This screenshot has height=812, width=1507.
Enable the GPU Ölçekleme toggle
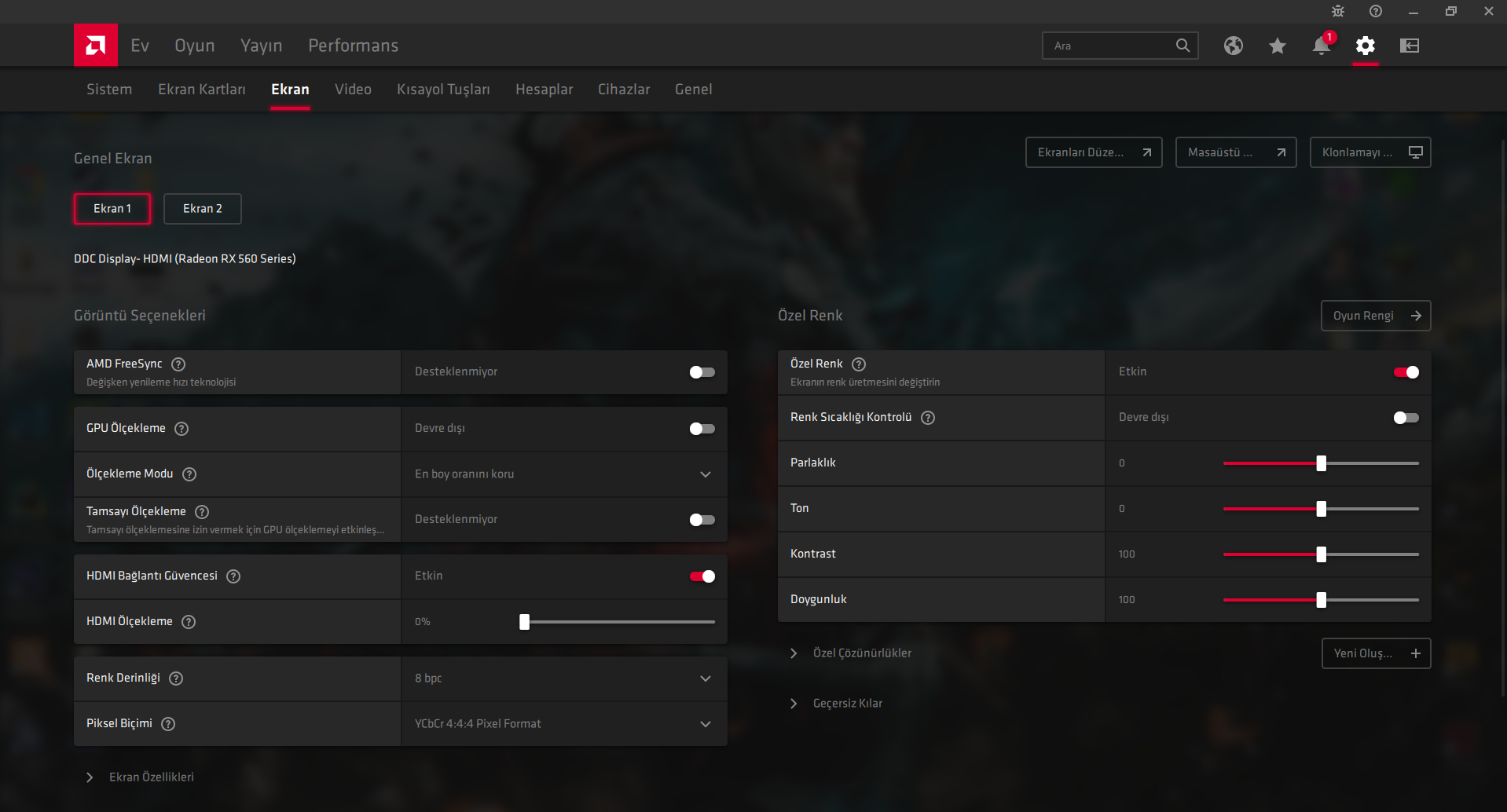tap(702, 429)
